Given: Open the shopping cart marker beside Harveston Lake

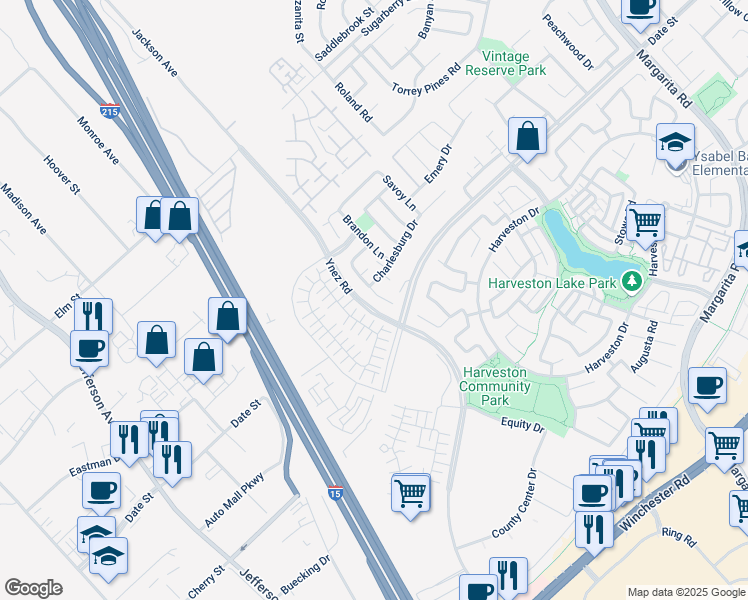Looking at the screenshot, I should click(645, 225).
